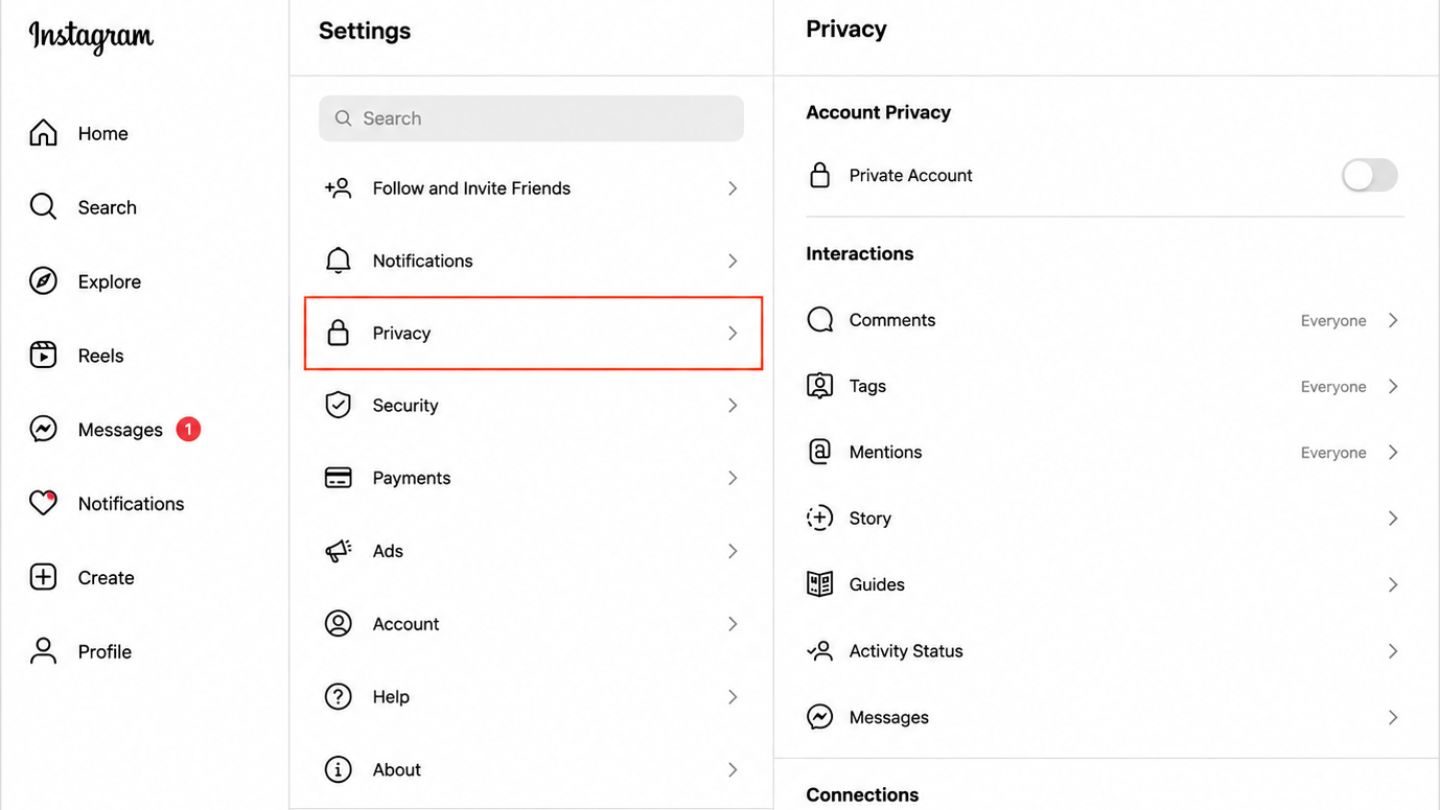The width and height of the screenshot is (1440, 810).
Task: Open Activity Status label
Action: coord(906,651)
